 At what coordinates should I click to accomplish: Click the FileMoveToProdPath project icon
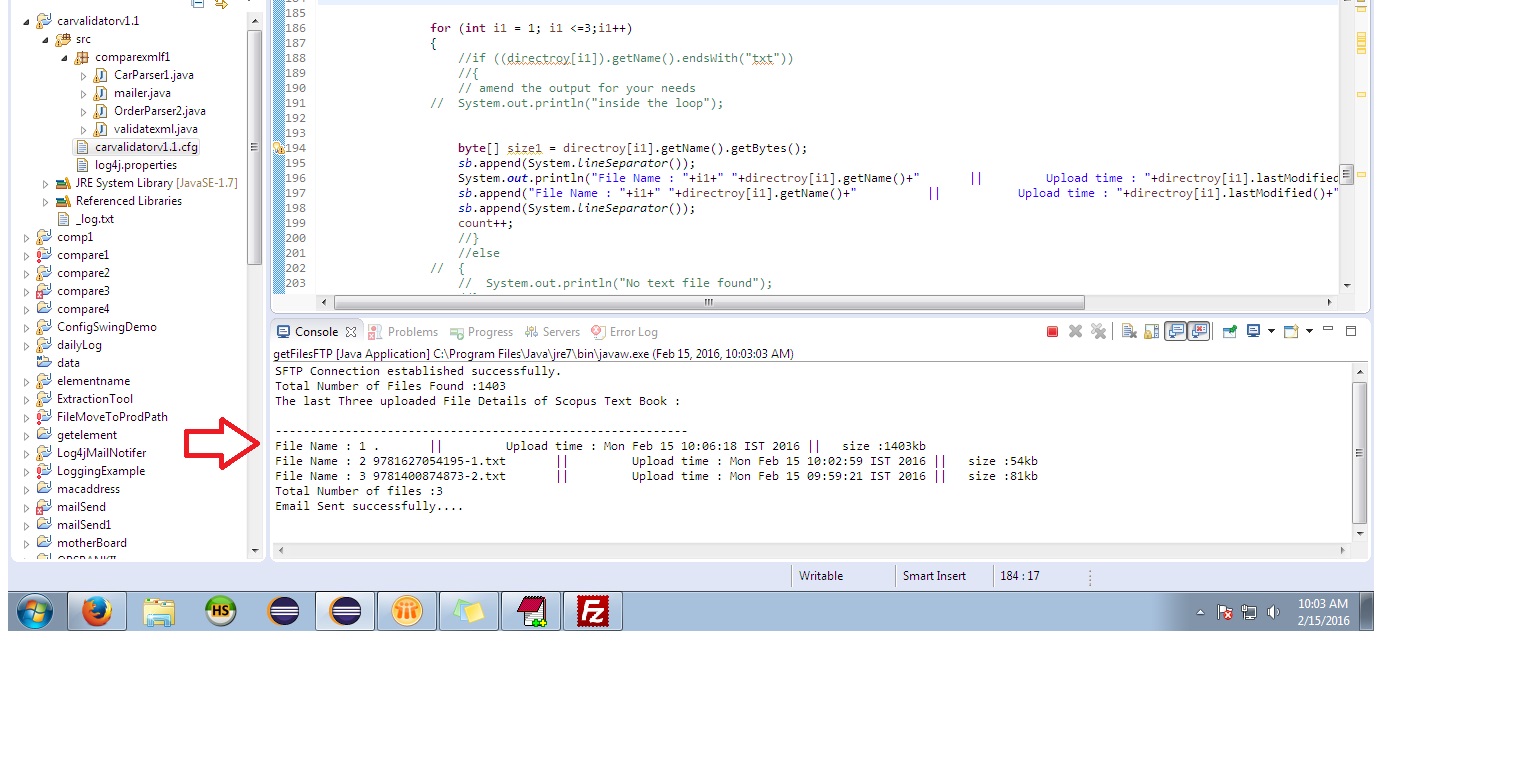43,417
